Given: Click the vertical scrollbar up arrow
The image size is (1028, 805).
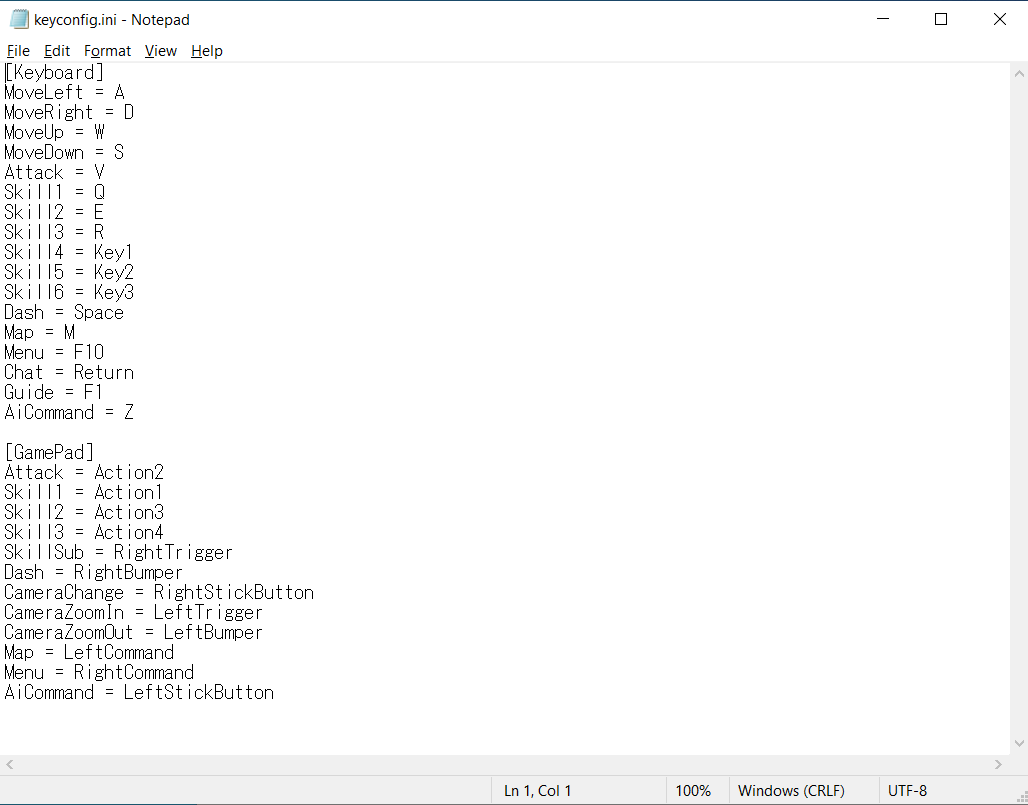Looking at the screenshot, I should tap(1019, 73).
